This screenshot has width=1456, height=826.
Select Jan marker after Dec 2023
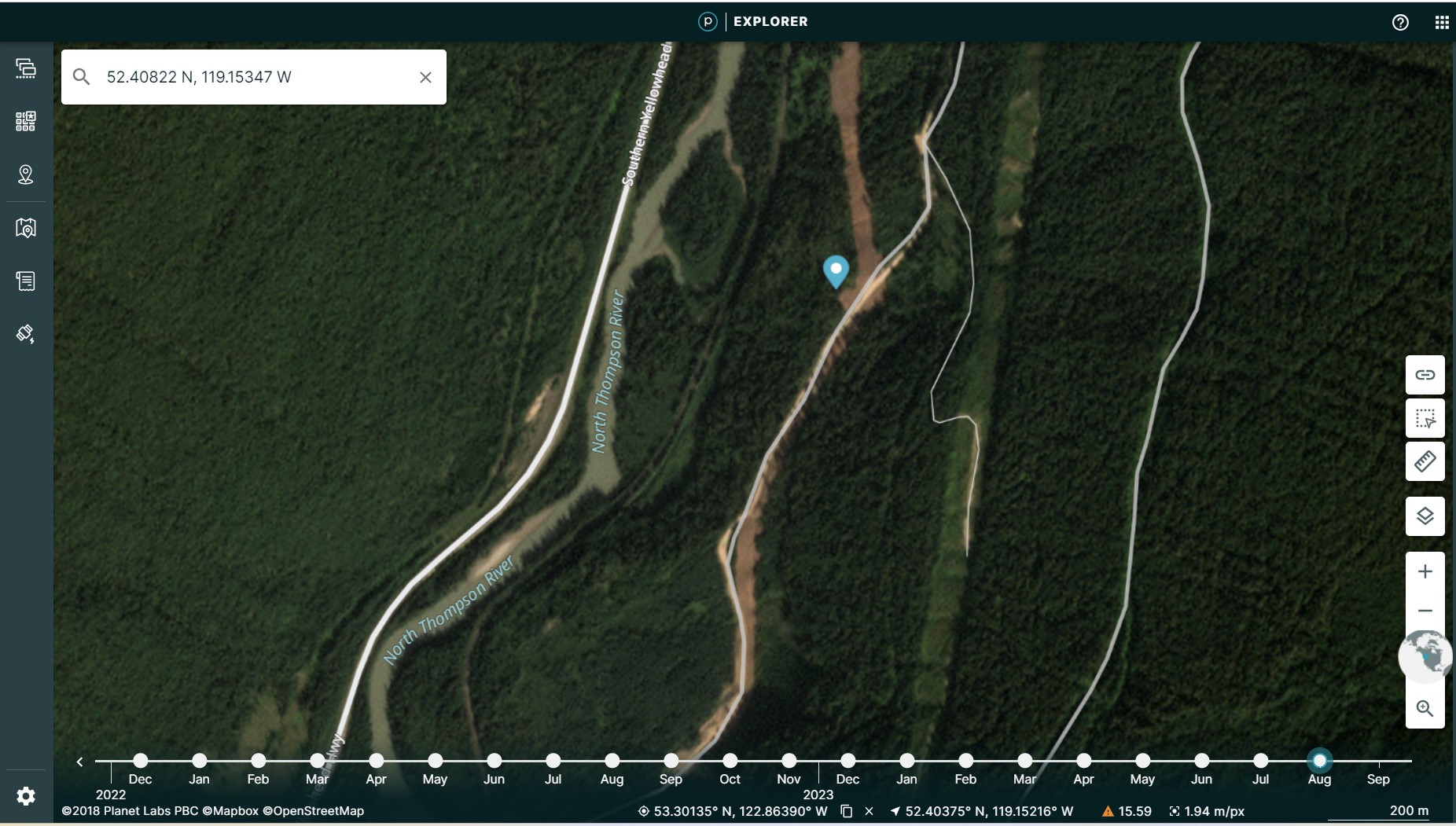(906, 761)
